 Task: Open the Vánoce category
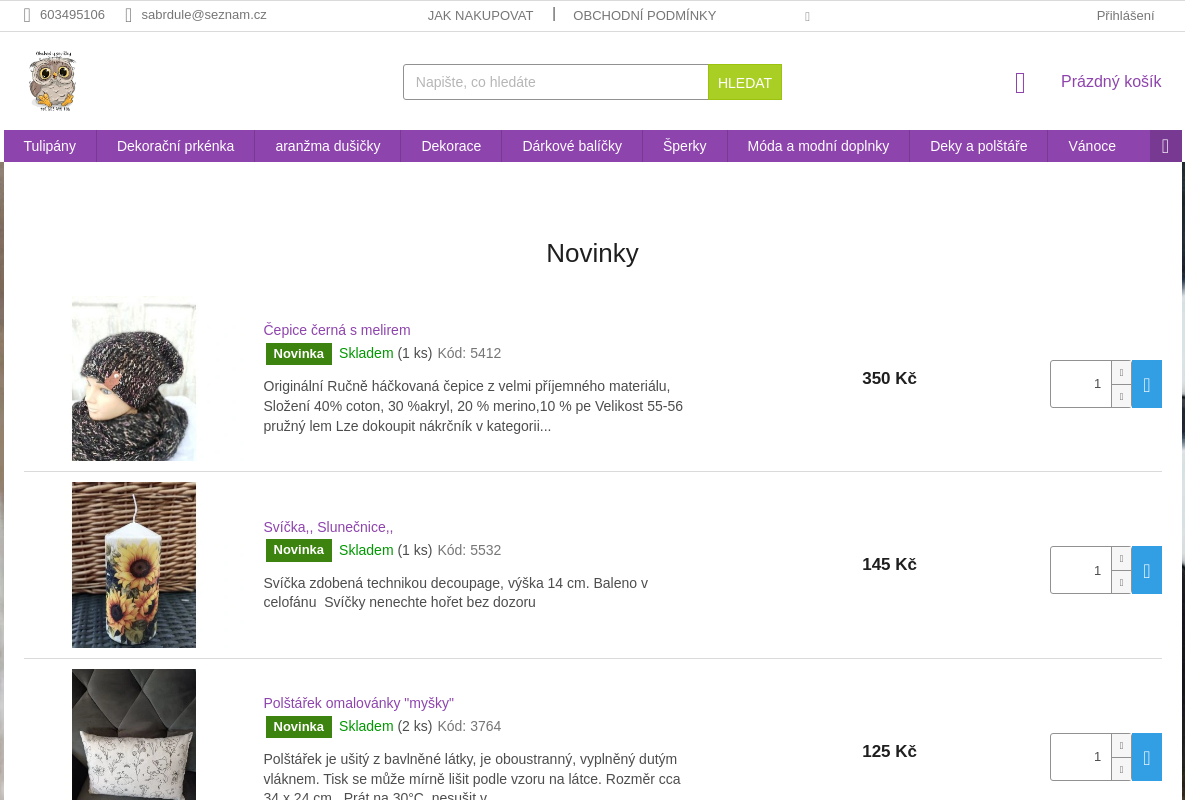[1092, 146]
